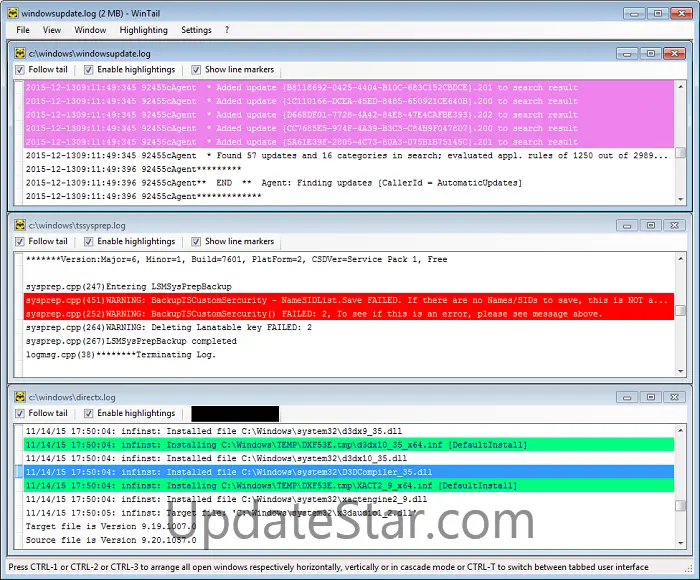Select the line 'Deleting Lanatable key FAILED: 2'

pyautogui.click(x=349, y=327)
